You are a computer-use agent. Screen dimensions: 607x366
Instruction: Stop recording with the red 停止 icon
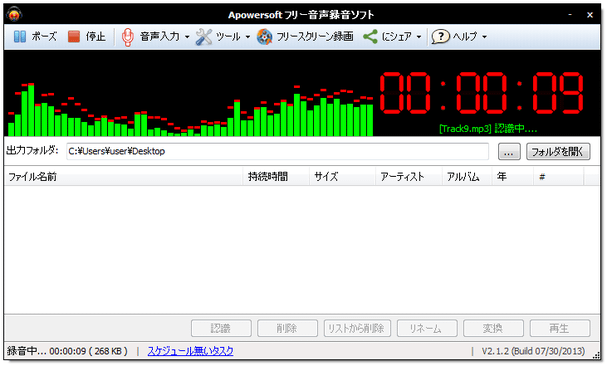pyautogui.click(x=74, y=37)
